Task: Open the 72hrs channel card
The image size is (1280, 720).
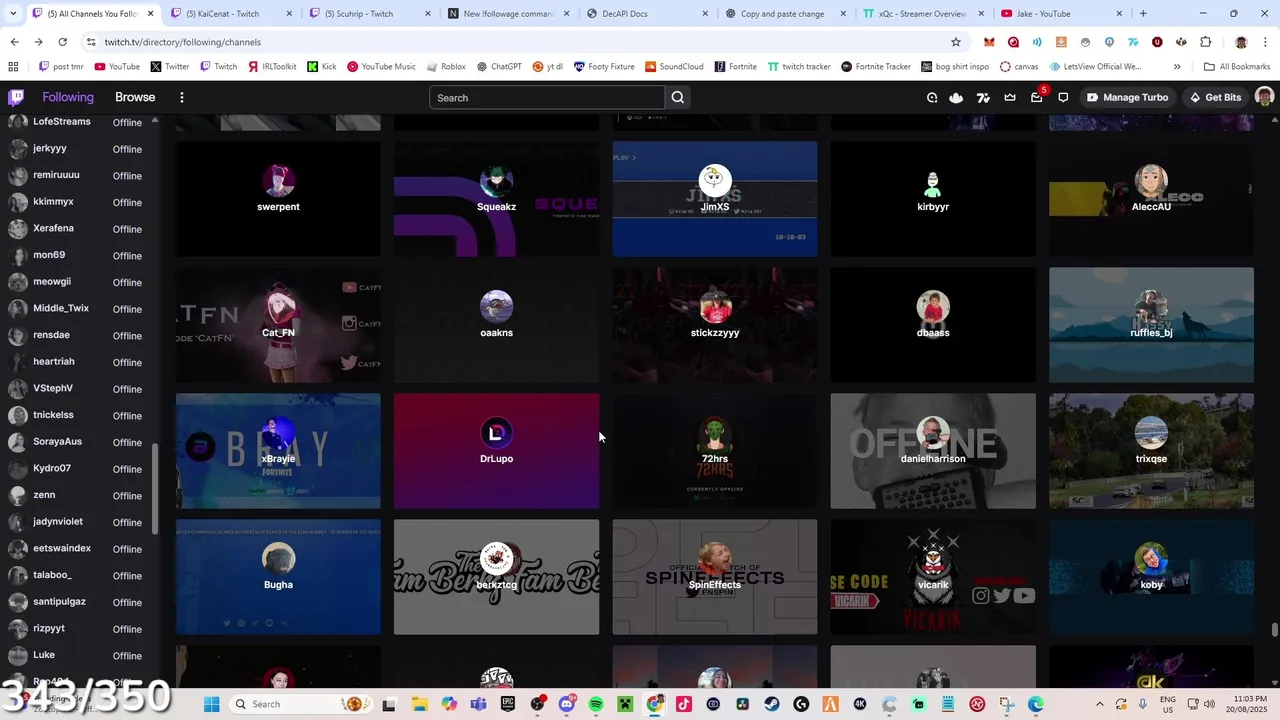Action: coord(715,451)
